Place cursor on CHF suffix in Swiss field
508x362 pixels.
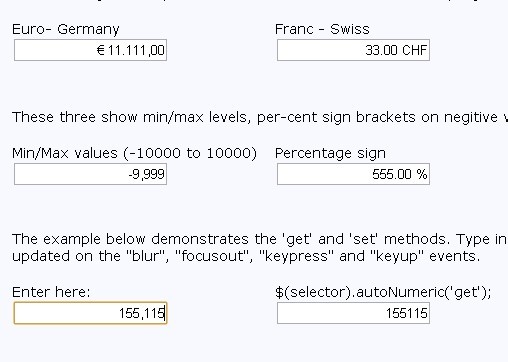414,50
